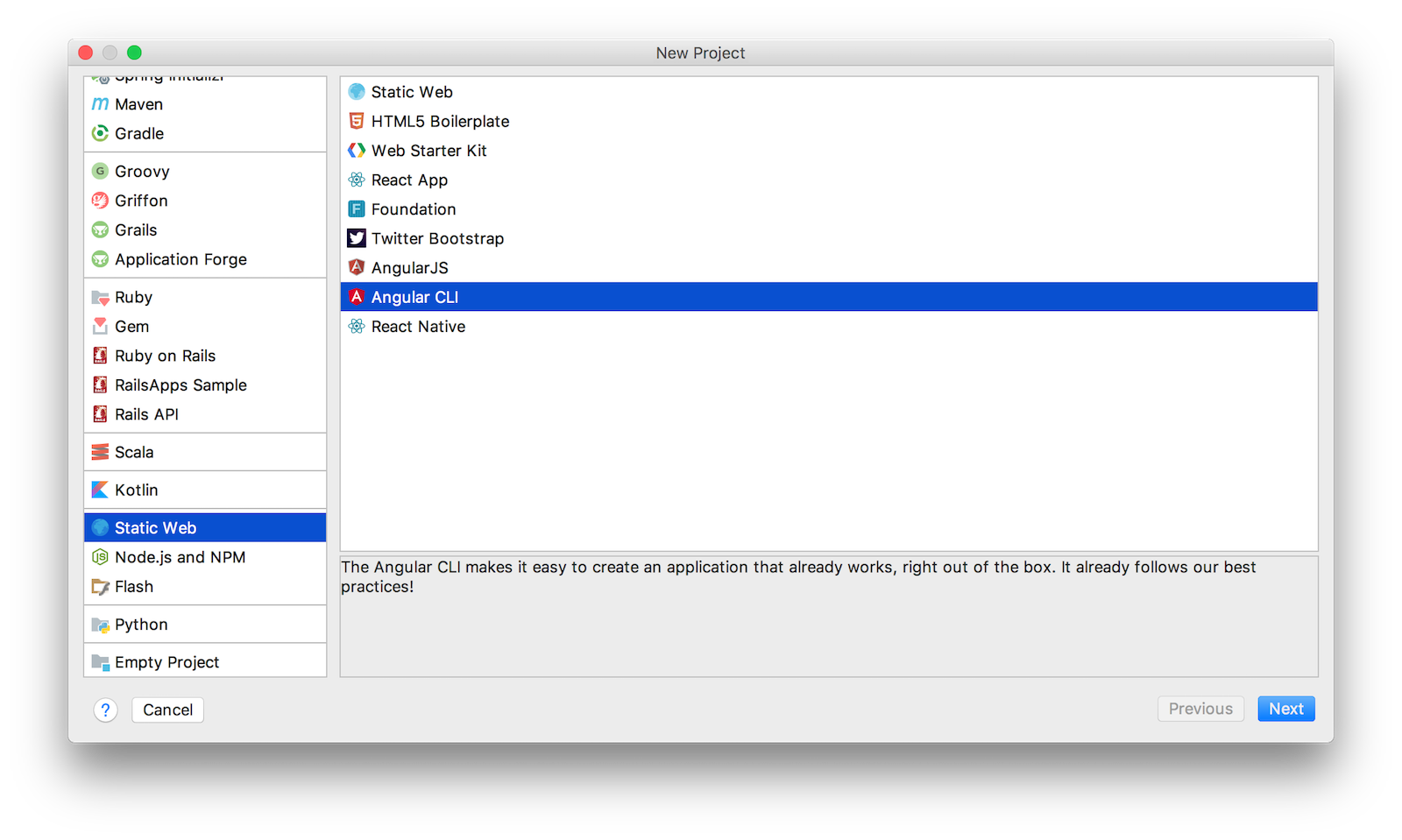Choose Ruby on Rails in sidebar
The image size is (1402, 840).
coord(165,356)
